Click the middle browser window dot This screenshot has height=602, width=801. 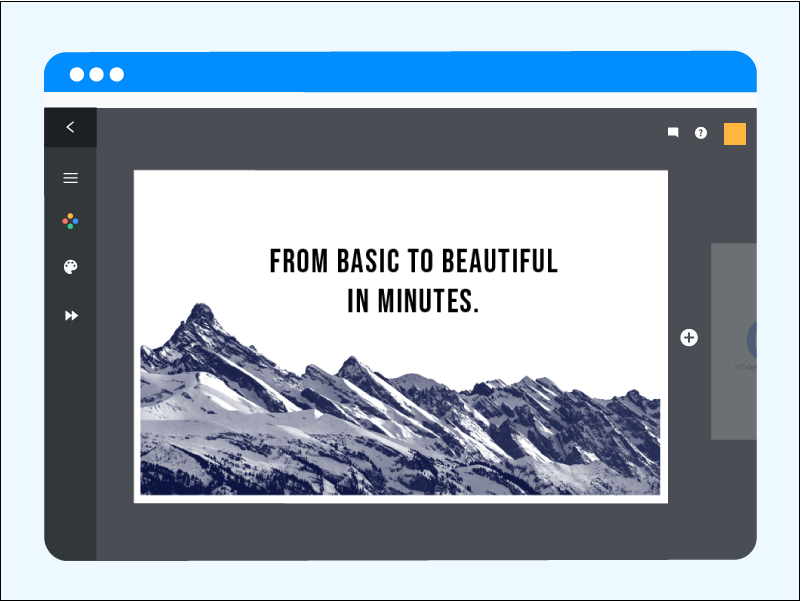[x=96, y=73]
